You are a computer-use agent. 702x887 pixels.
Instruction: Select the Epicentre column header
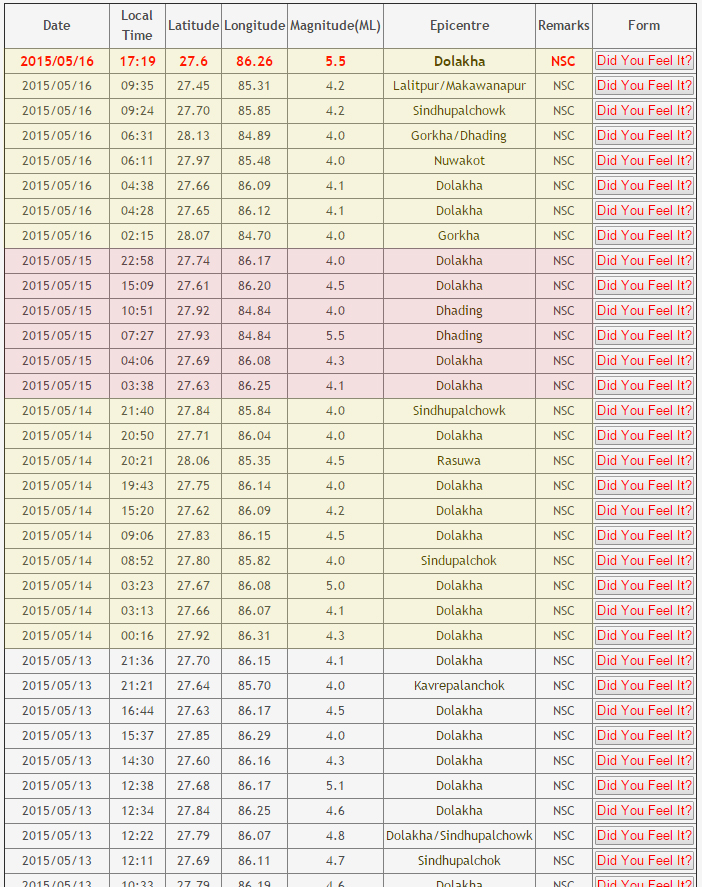tap(459, 26)
